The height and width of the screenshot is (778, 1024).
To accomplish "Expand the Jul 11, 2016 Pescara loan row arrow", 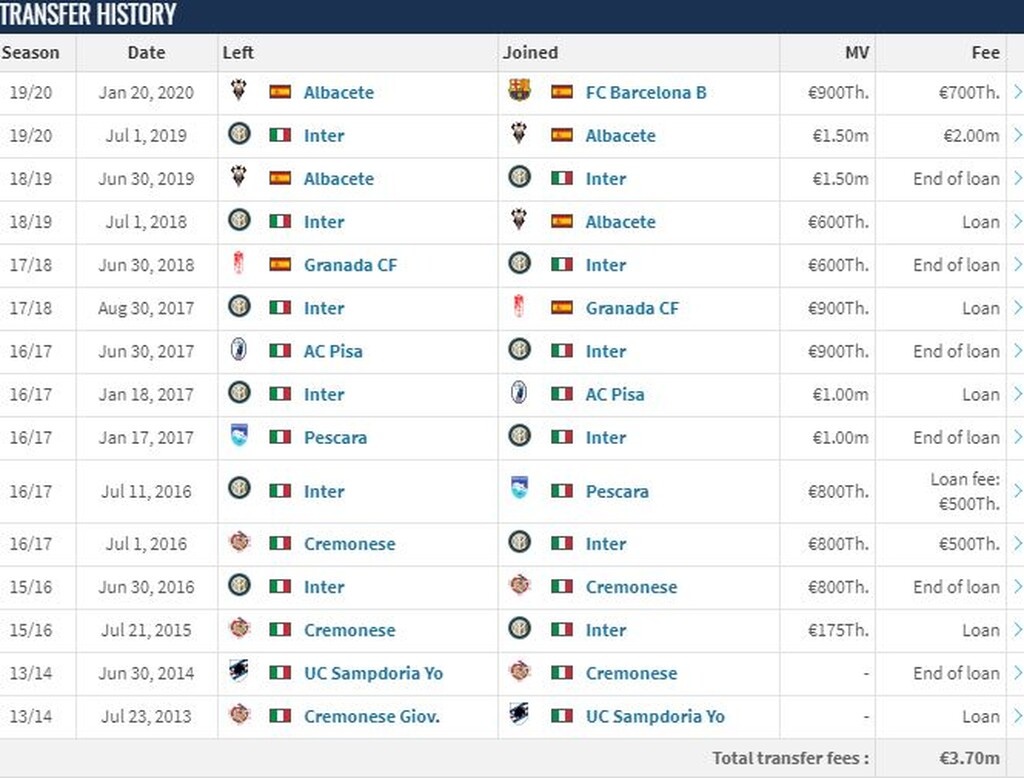I will pos(1017,491).
